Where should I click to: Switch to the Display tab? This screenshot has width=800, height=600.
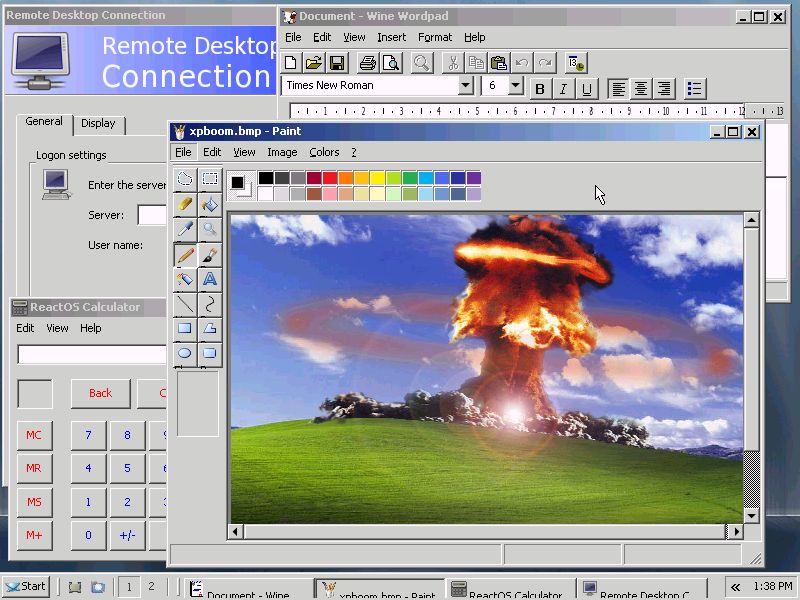99,124
